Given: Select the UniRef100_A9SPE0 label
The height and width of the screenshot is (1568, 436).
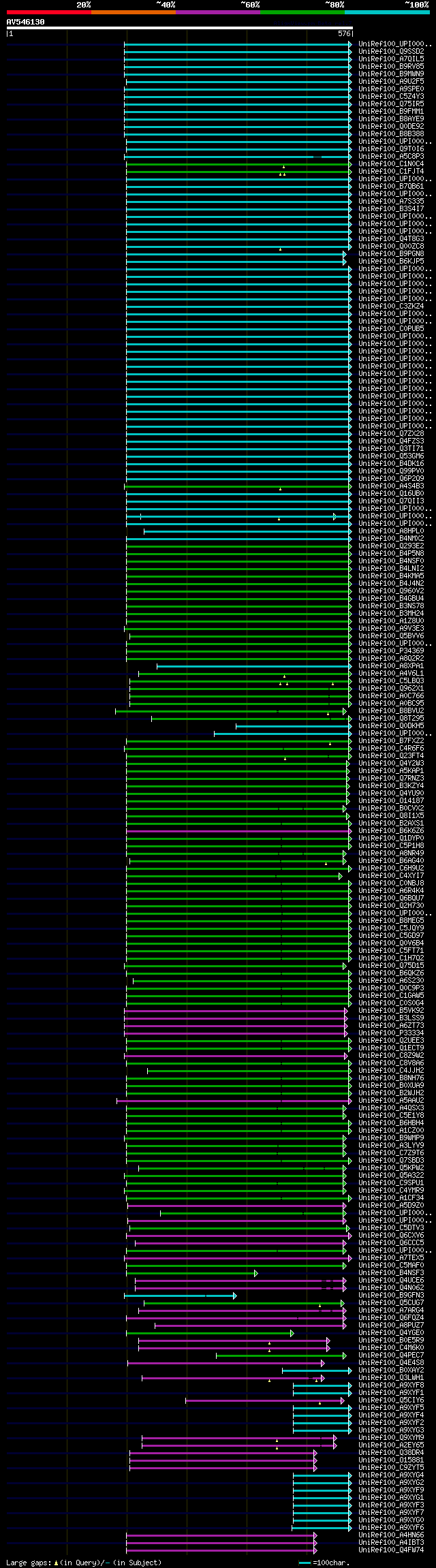Looking at the screenshot, I should tap(391, 89).
